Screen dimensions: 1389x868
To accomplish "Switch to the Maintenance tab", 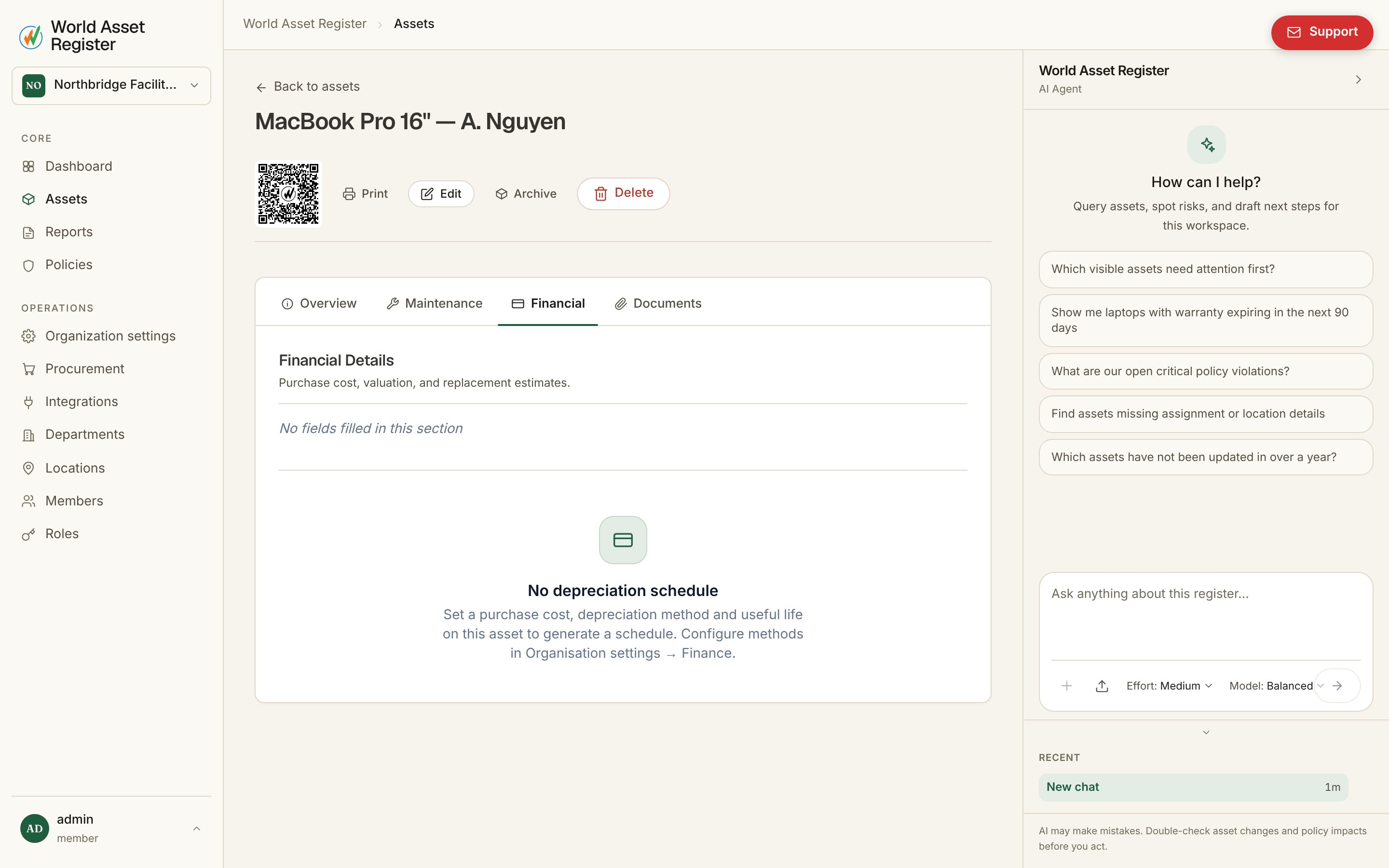I will click(435, 303).
